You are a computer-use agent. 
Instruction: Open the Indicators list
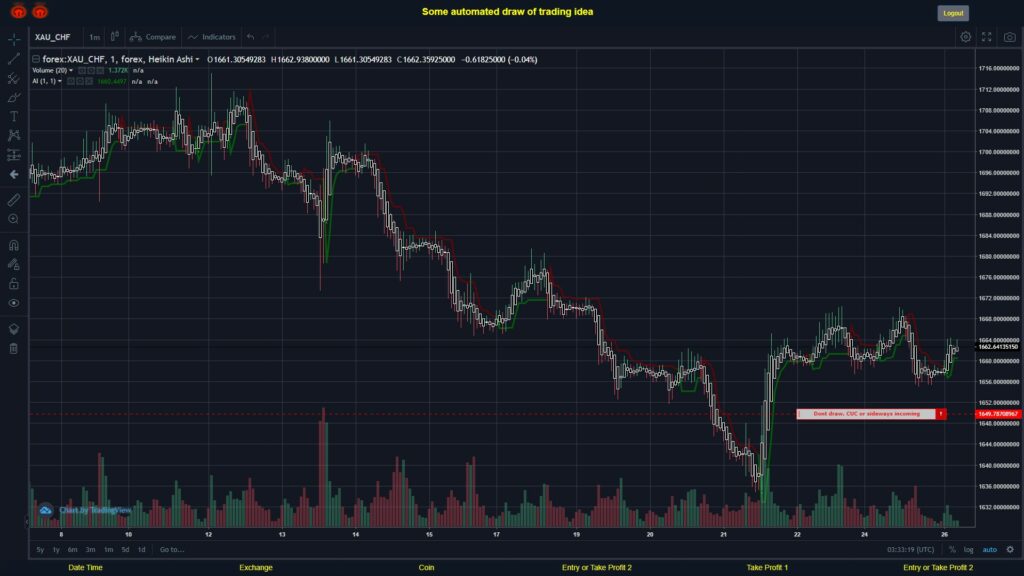click(212, 37)
